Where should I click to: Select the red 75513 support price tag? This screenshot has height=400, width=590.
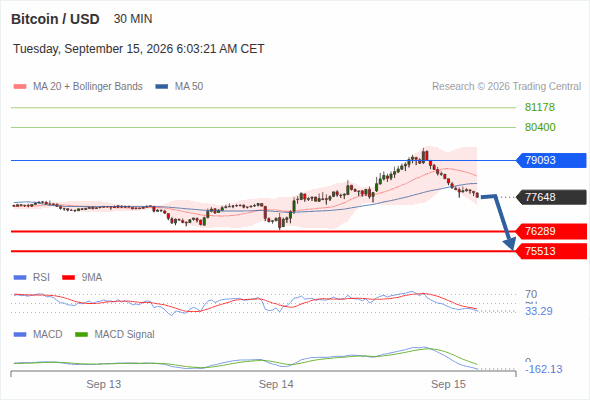tap(551, 251)
